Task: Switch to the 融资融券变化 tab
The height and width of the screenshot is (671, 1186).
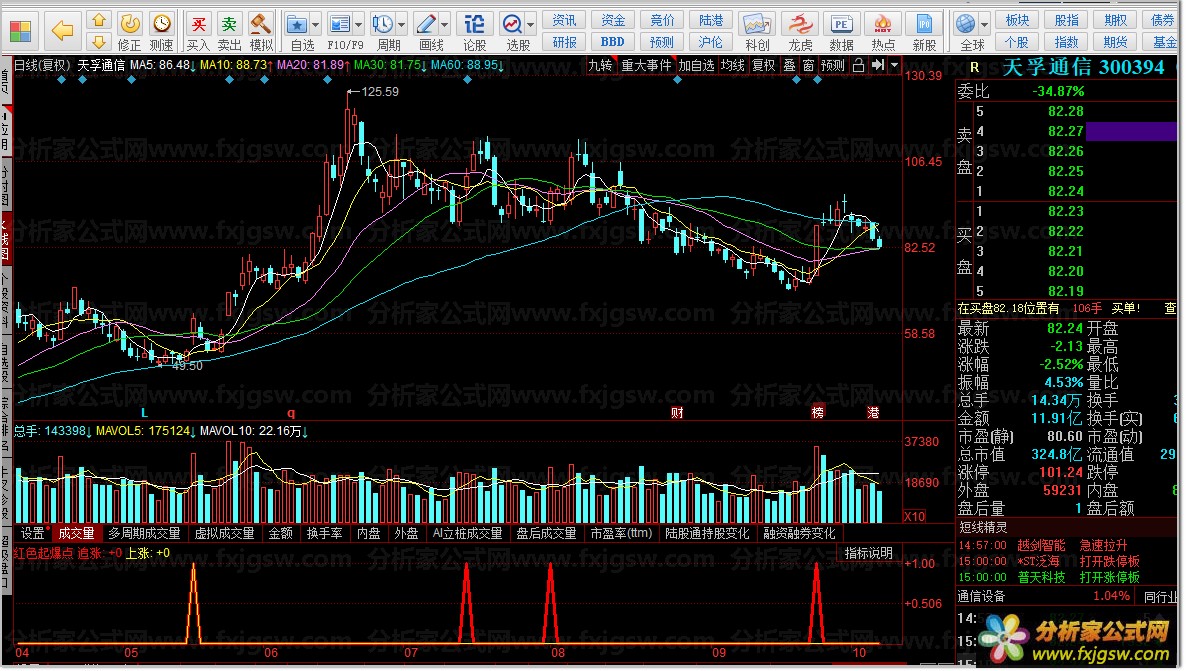Action: click(x=799, y=533)
